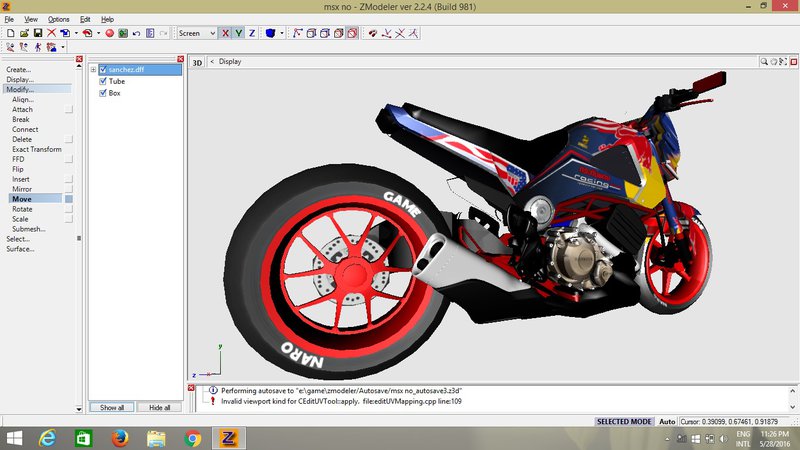Toggle options box beside FFD tool
800x450 pixels.
coord(68,159)
